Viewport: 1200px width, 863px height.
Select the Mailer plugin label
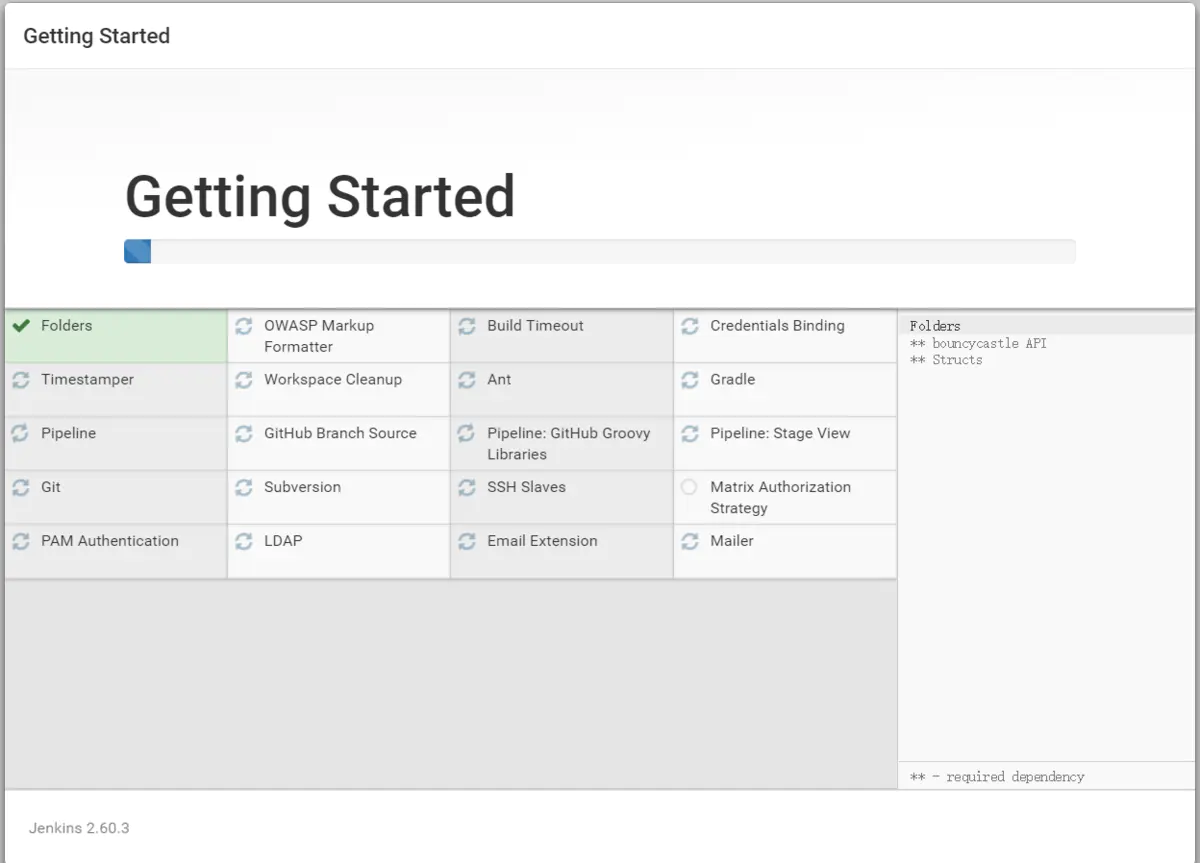(x=732, y=541)
